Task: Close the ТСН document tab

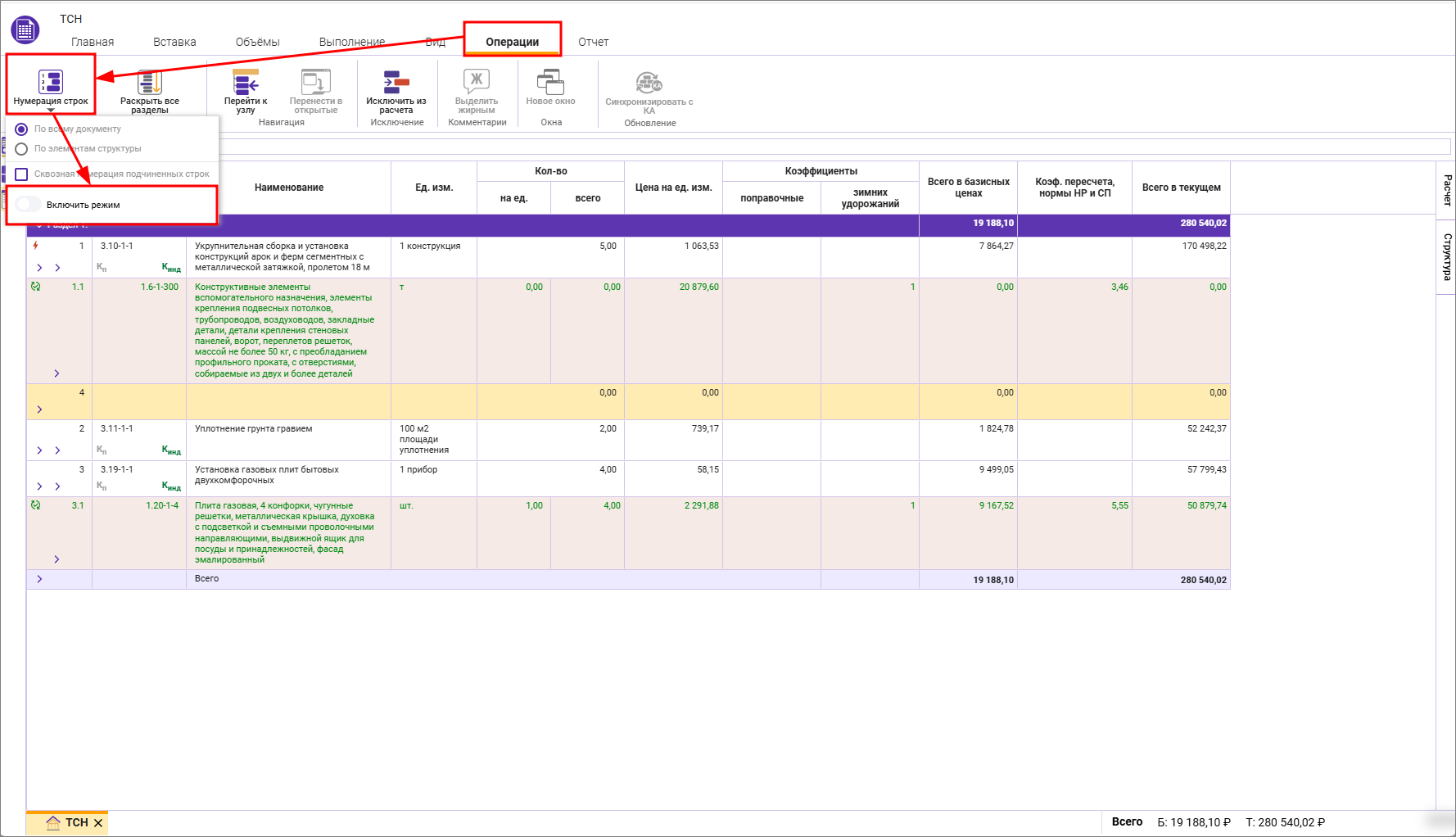Action: pyautogui.click(x=98, y=823)
